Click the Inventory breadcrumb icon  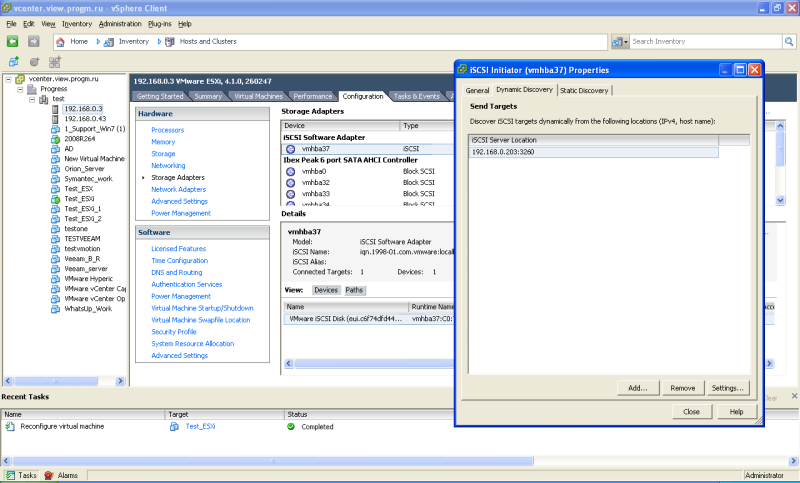(109, 42)
